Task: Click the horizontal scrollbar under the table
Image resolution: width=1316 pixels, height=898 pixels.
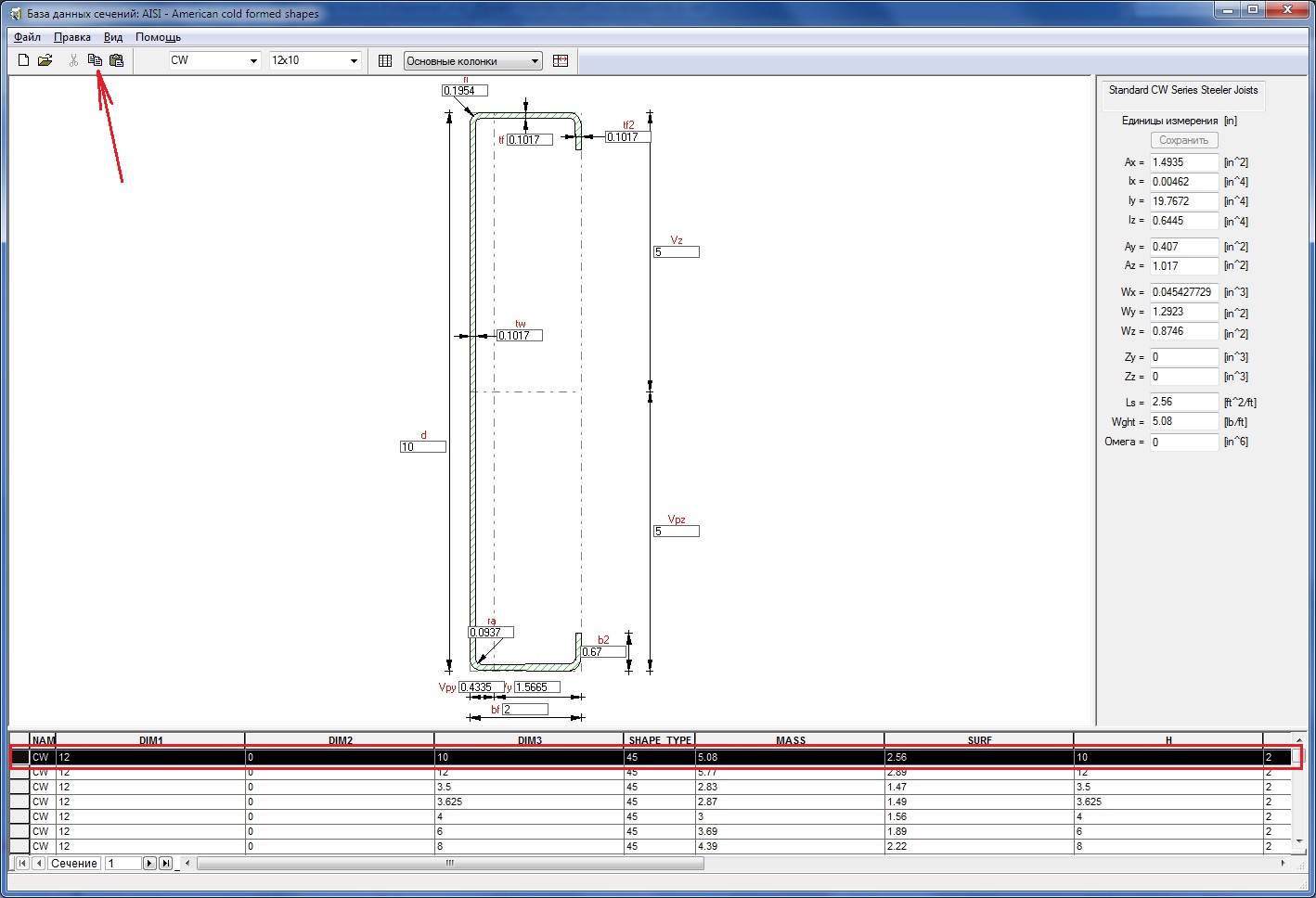Action: (450, 863)
